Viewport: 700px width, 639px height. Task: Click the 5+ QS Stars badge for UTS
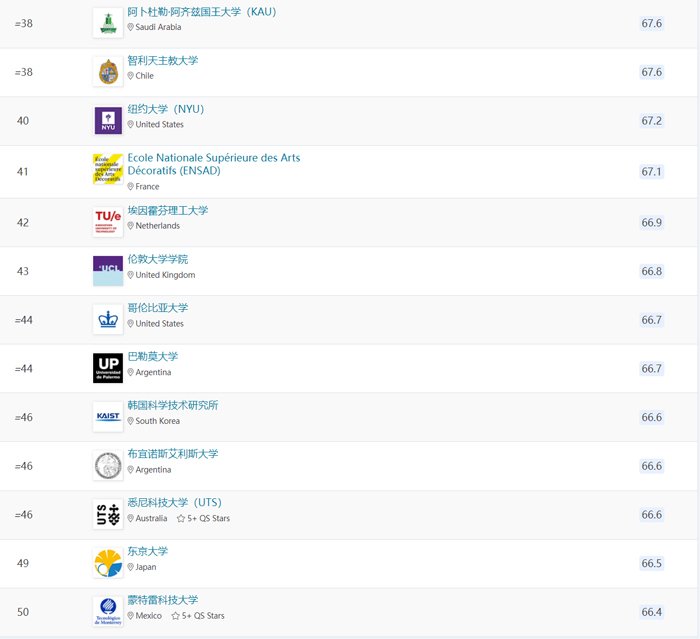[203, 518]
